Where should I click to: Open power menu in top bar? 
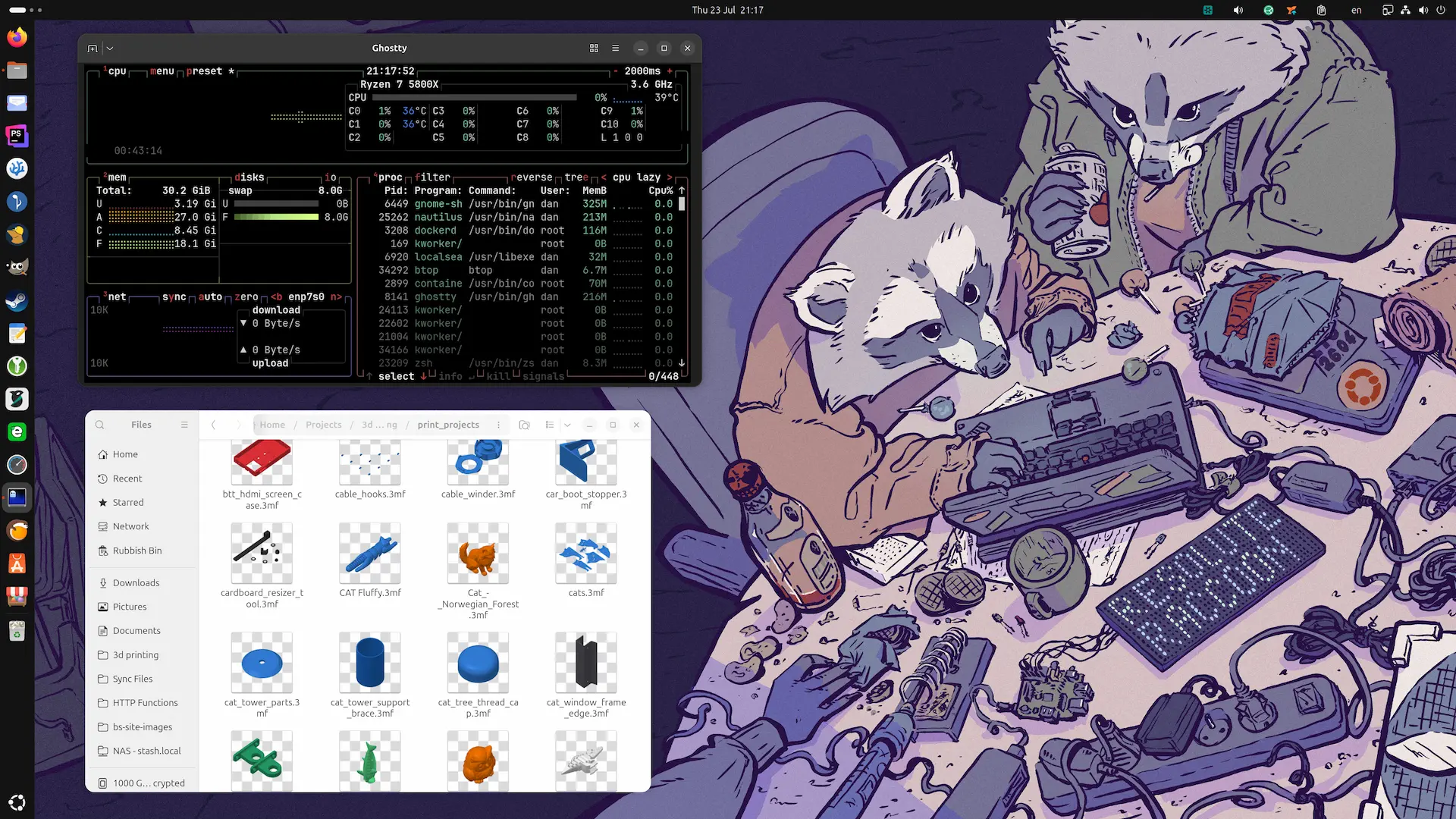click(1440, 10)
